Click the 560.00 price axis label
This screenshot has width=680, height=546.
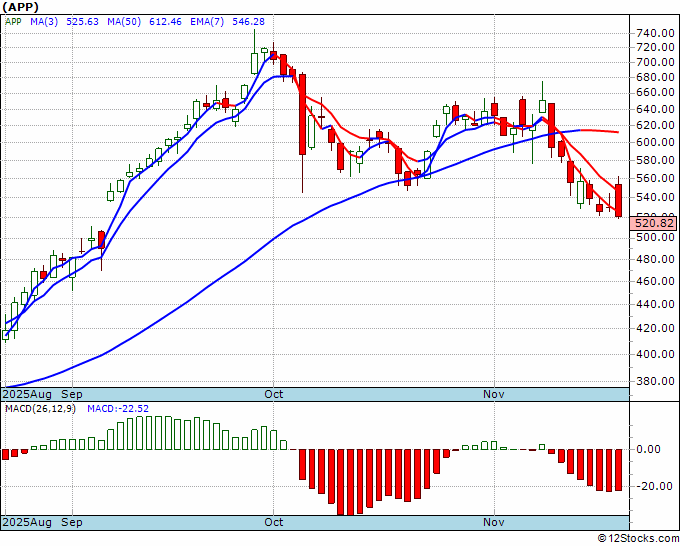pos(655,179)
